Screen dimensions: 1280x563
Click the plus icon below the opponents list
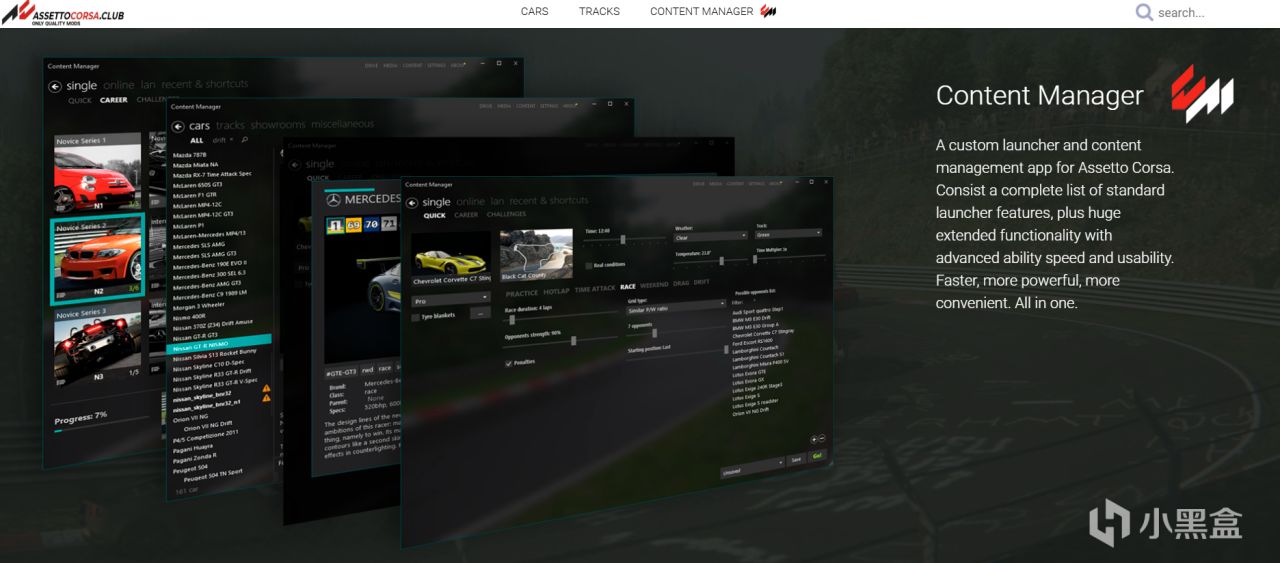click(x=813, y=439)
